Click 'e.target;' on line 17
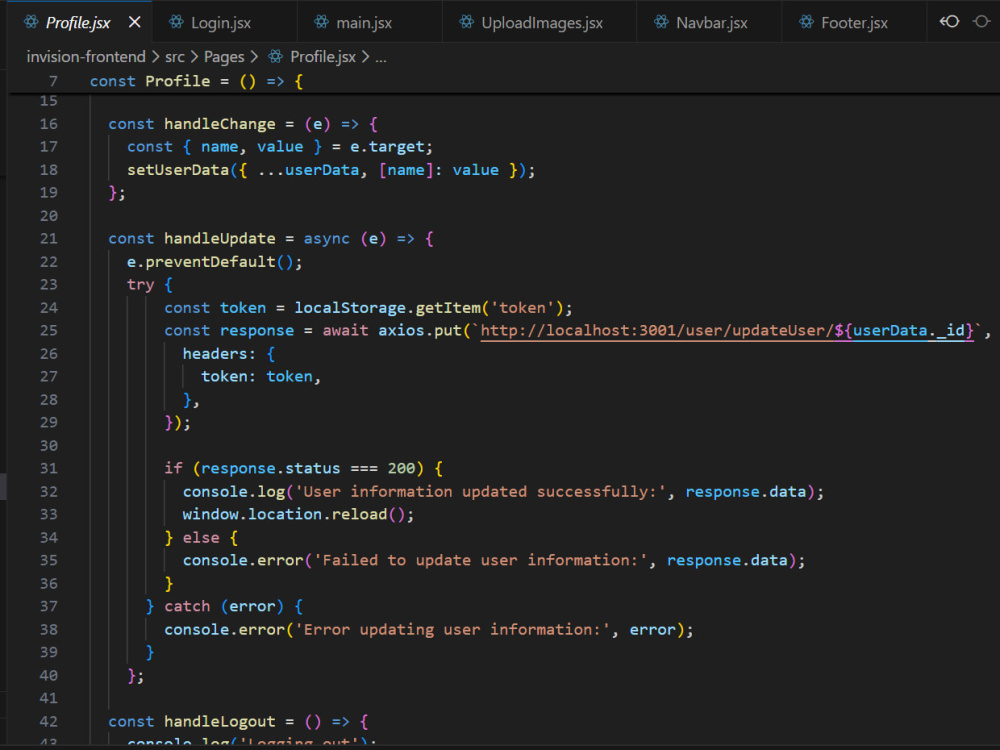 coord(392,147)
